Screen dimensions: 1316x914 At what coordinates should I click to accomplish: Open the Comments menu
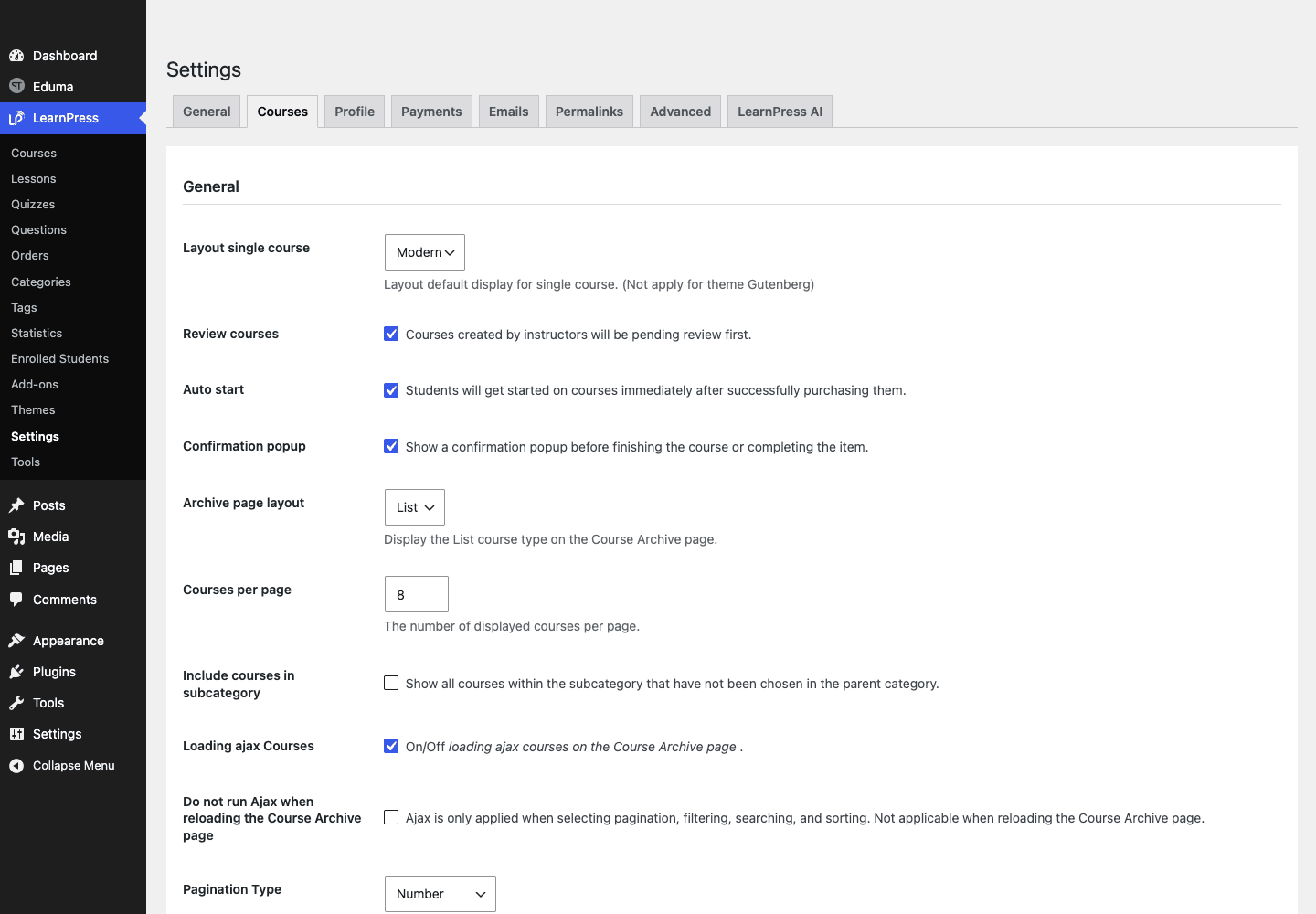(x=73, y=600)
